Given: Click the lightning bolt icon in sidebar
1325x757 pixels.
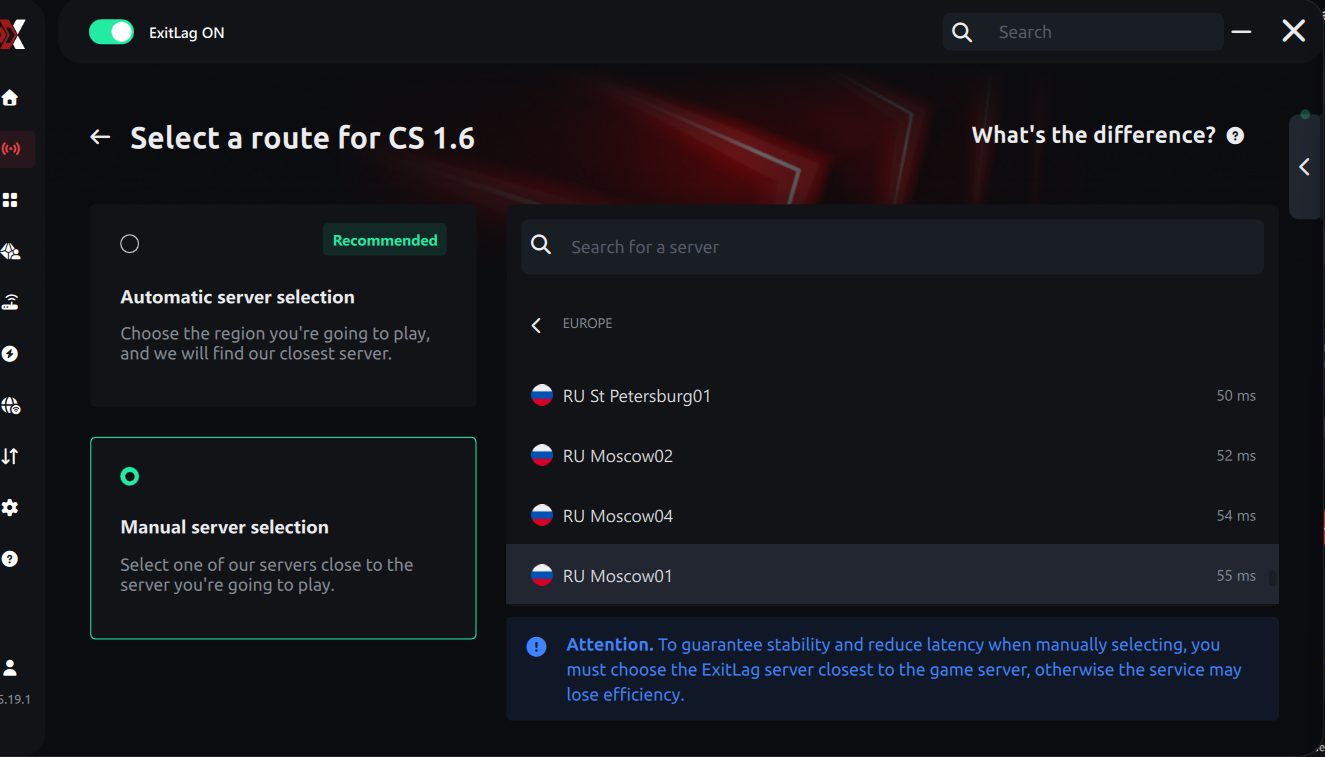Looking at the screenshot, I should 10,354.
